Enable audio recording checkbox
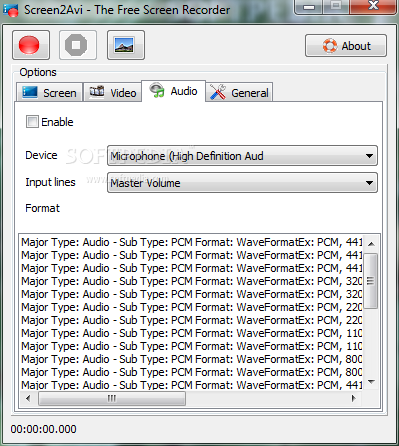 (x=32, y=122)
